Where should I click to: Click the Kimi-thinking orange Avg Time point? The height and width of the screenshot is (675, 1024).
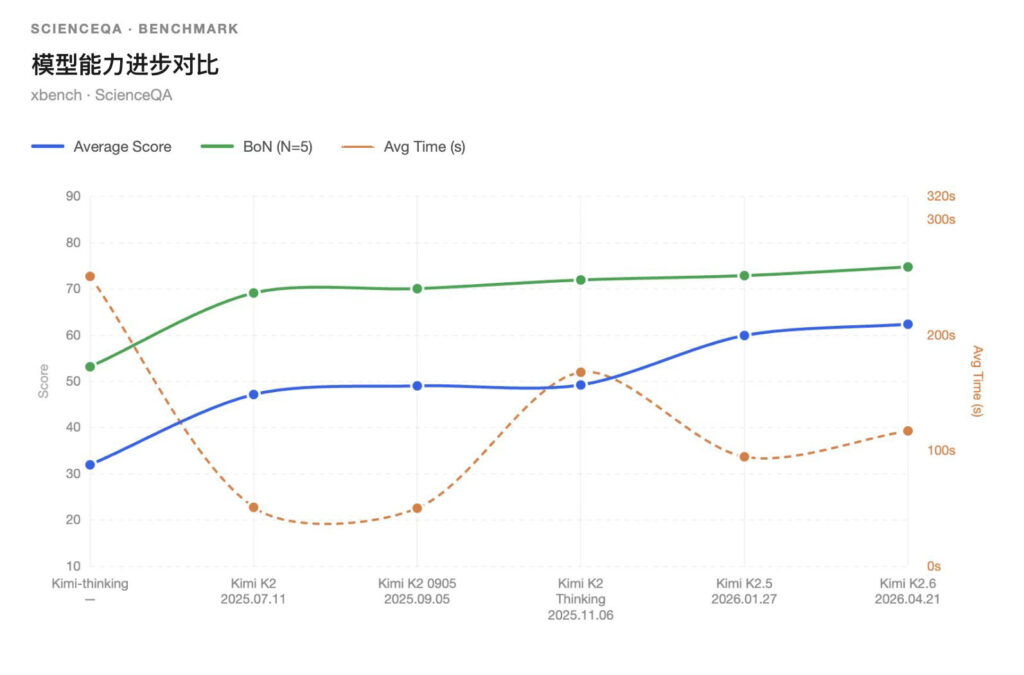(x=90, y=276)
